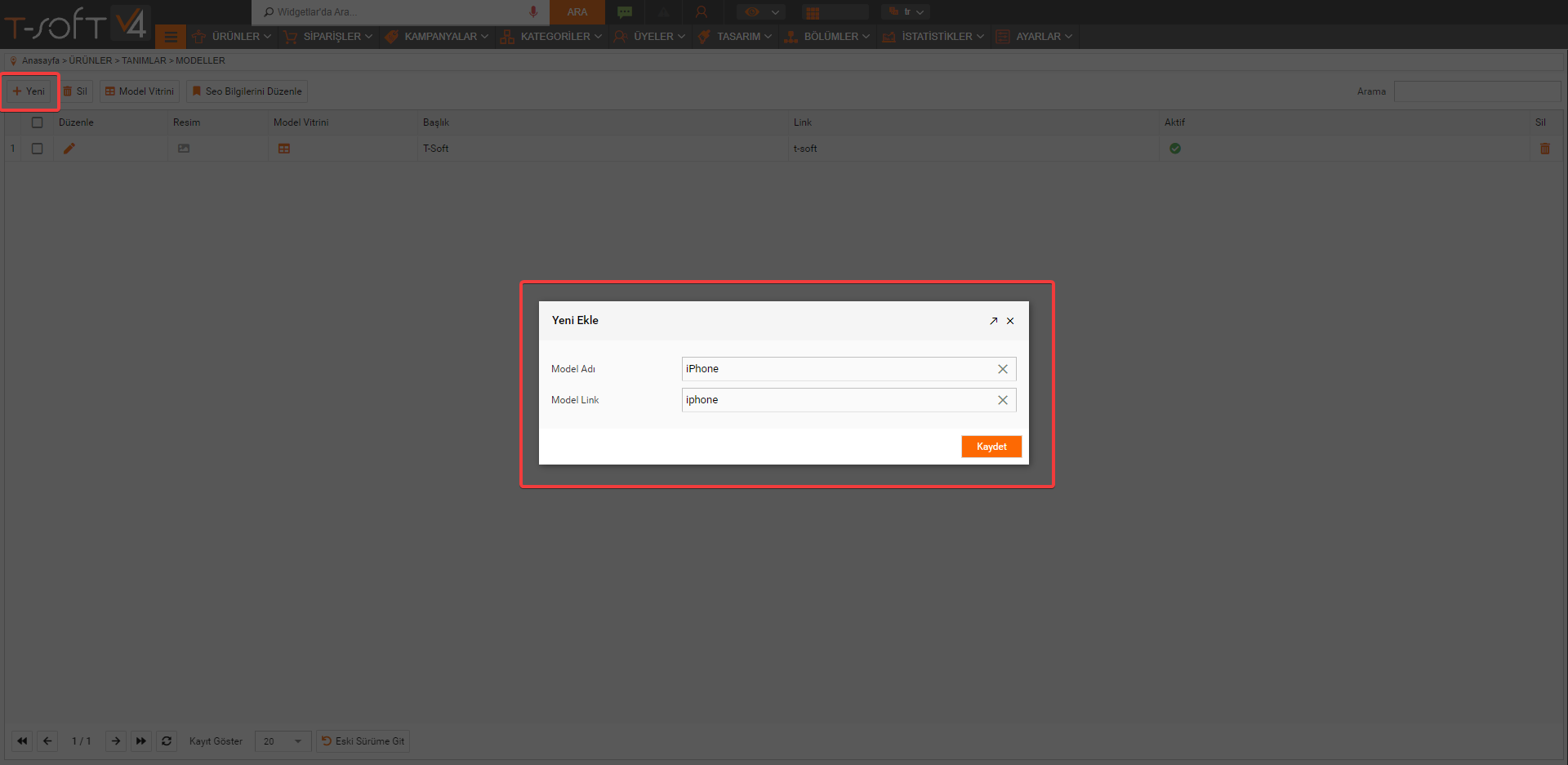Open the ÜRÜNLER menu
1568x765 pixels.
(x=231, y=37)
